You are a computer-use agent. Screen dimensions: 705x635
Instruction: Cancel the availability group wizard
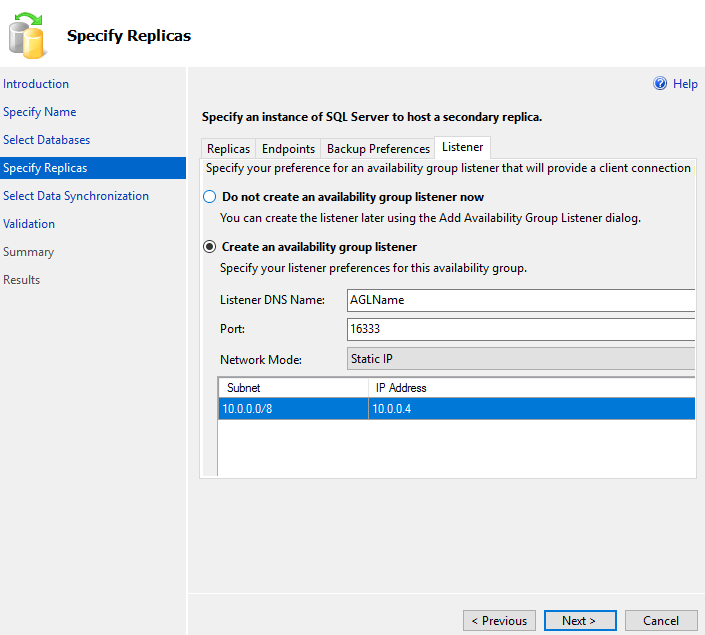[661, 621]
